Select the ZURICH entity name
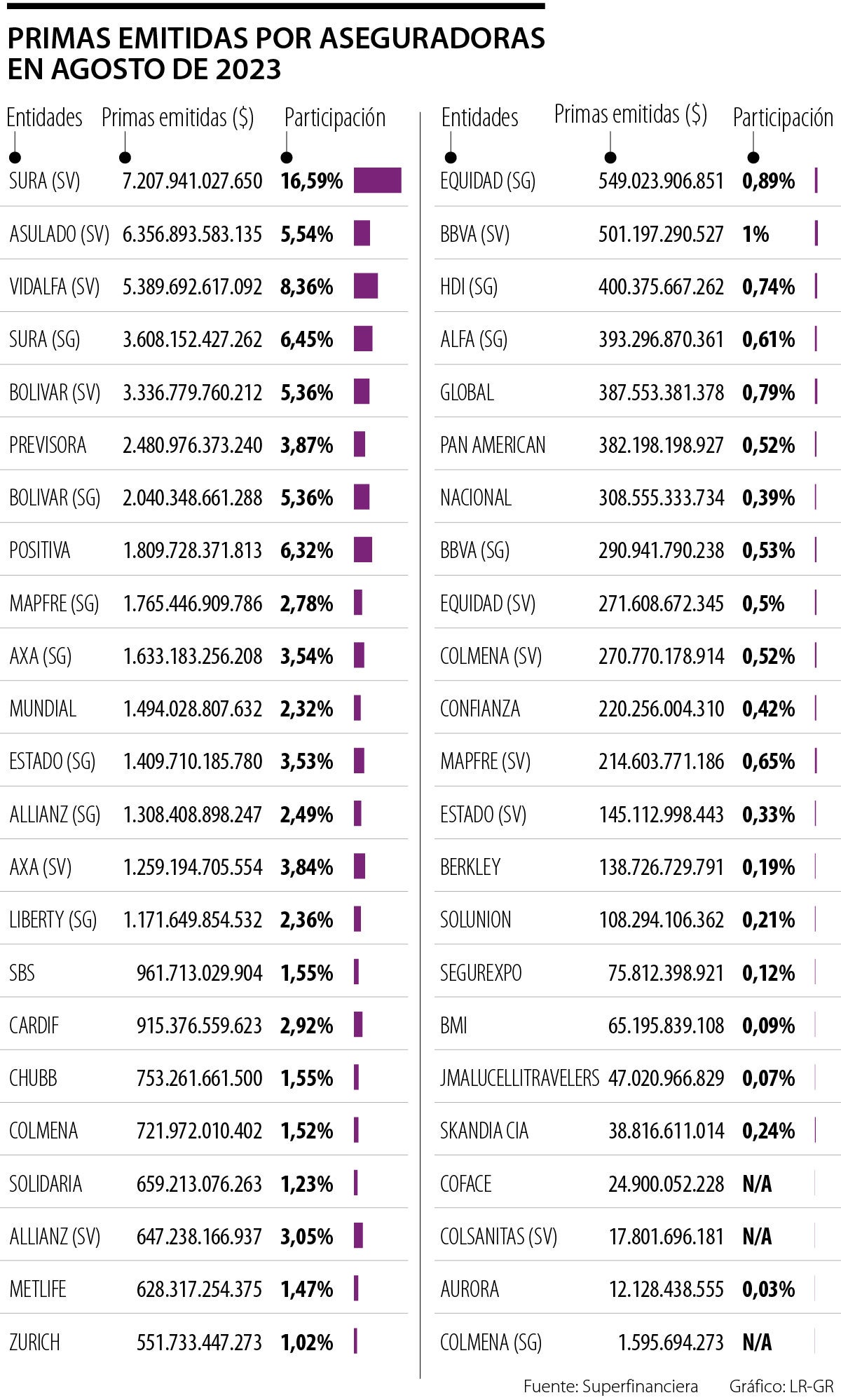Screen dimensions: 841x1400 tap(34, 1342)
